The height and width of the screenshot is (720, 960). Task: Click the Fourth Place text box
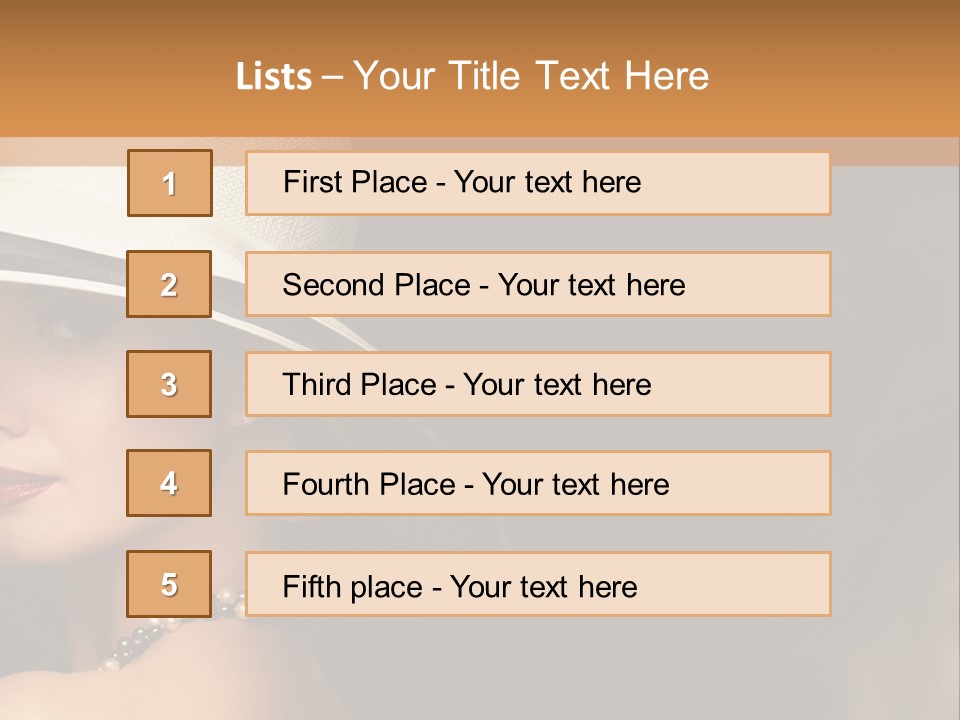pos(538,483)
